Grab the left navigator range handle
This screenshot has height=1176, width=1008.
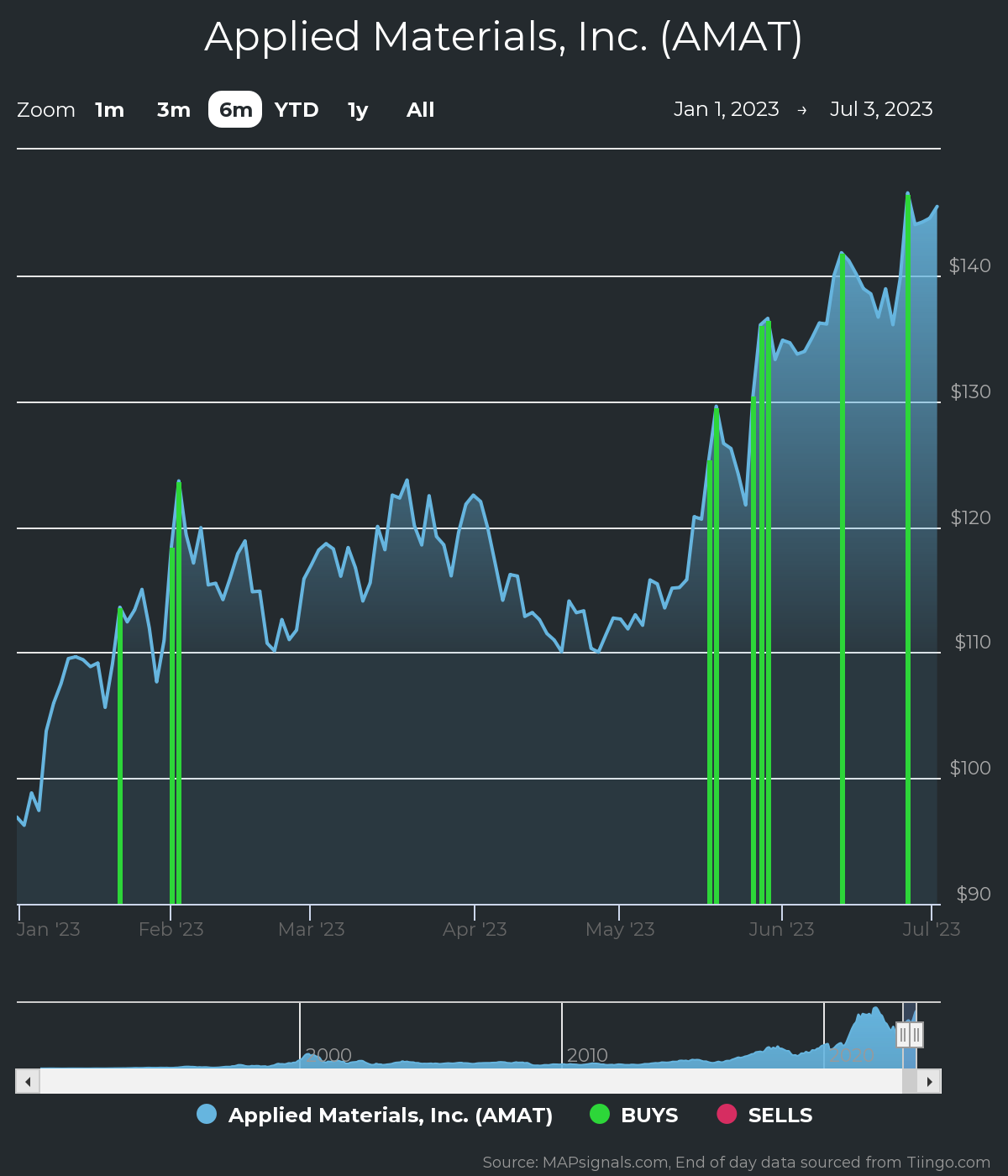click(903, 1035)
